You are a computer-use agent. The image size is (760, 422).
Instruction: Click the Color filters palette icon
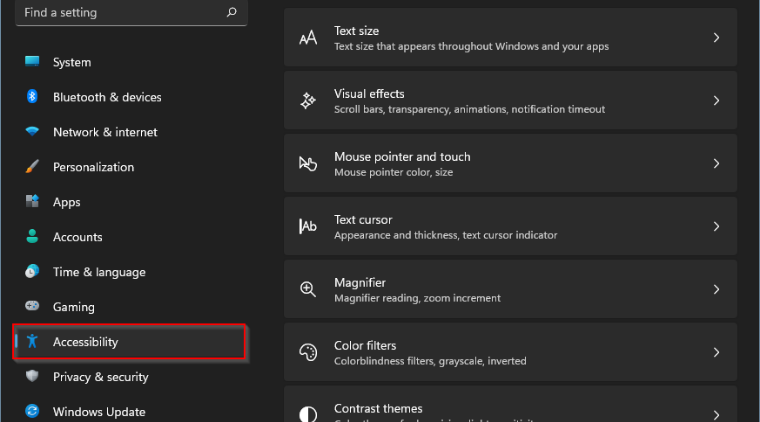pyautogui.click(x=308, y=352)
